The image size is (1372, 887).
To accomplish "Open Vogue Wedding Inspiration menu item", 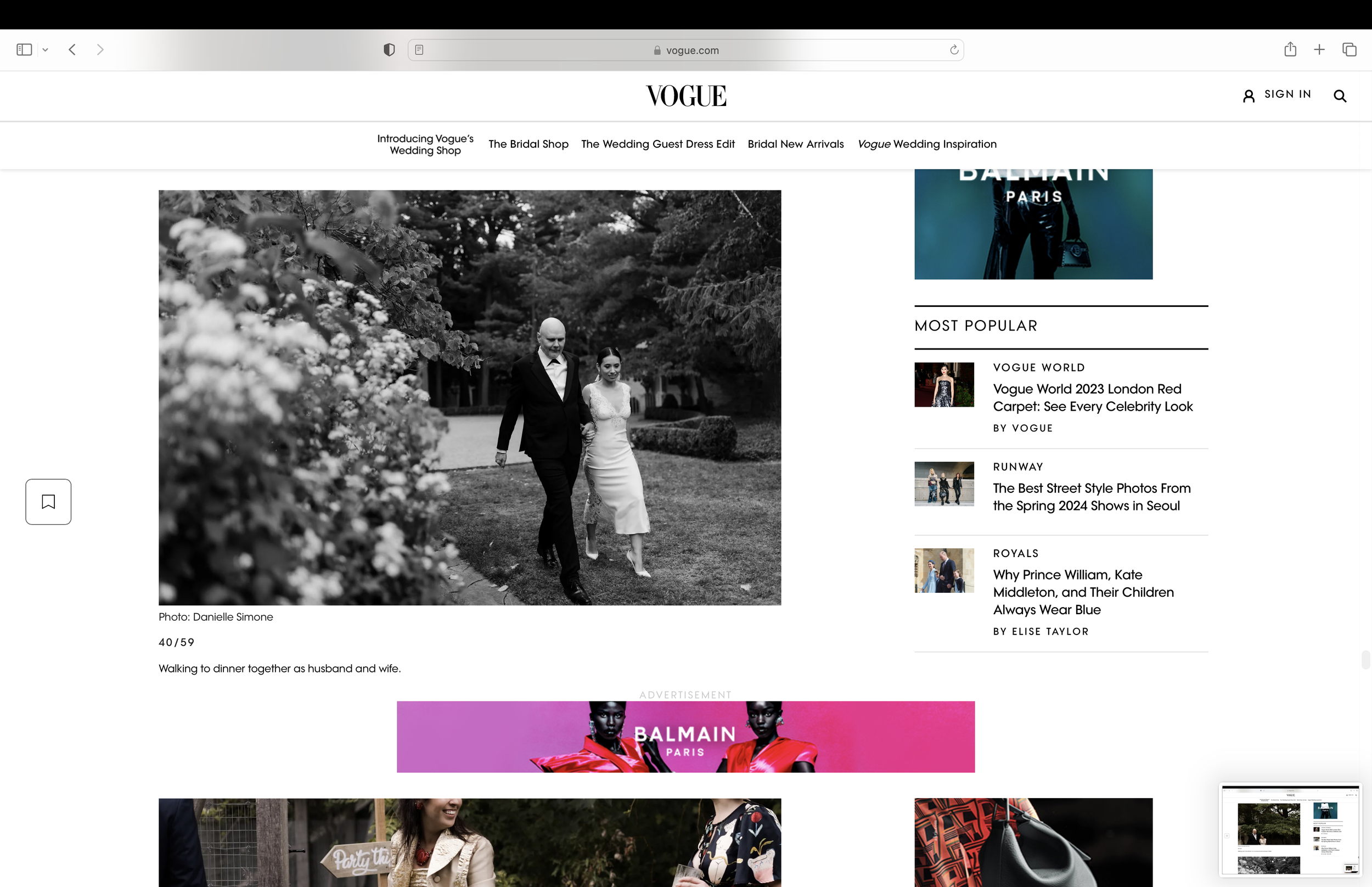I will pyautogui.click(x=926, y=144).
